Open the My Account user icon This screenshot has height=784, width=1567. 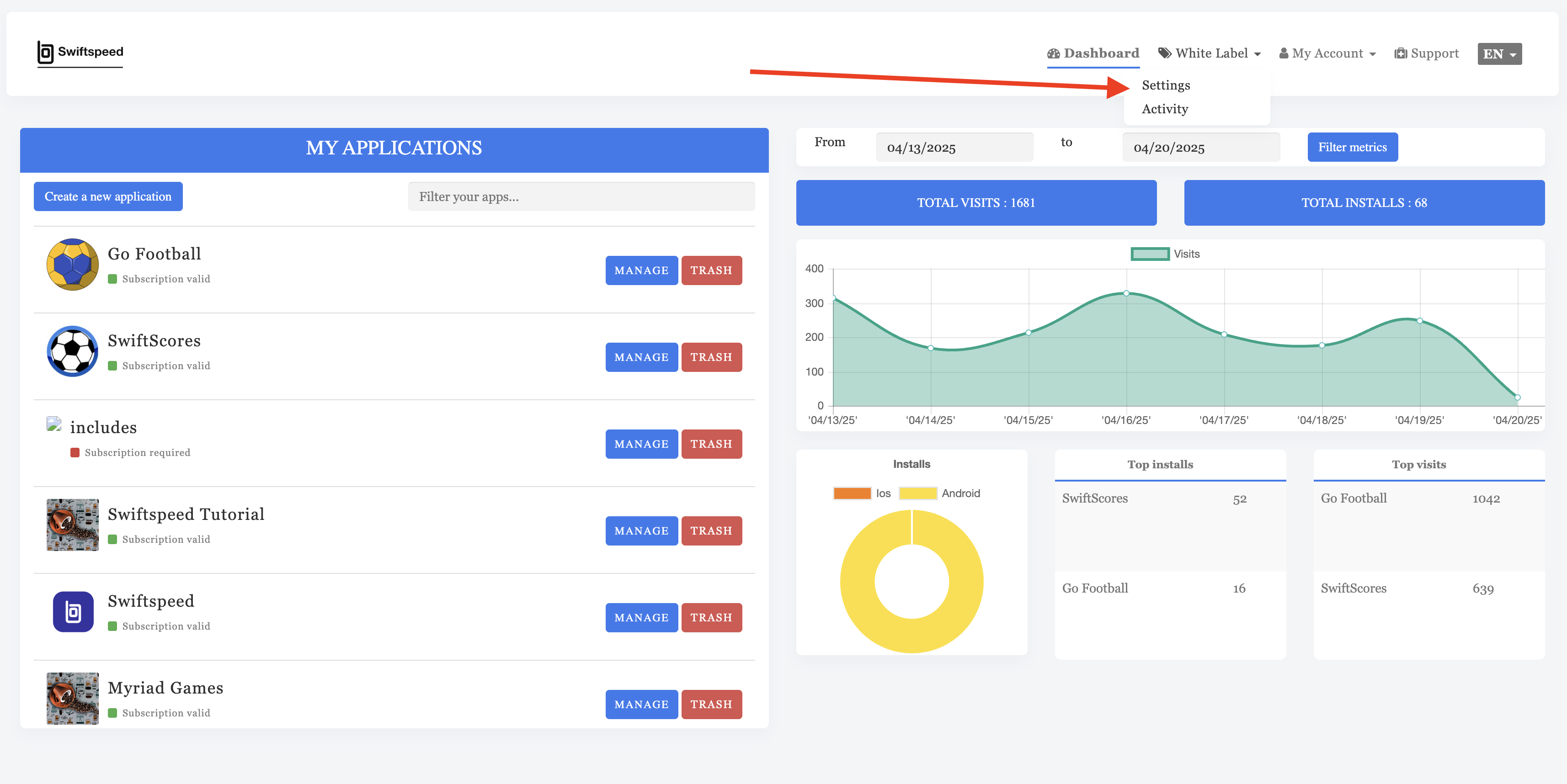click(x=1284, y=53)
